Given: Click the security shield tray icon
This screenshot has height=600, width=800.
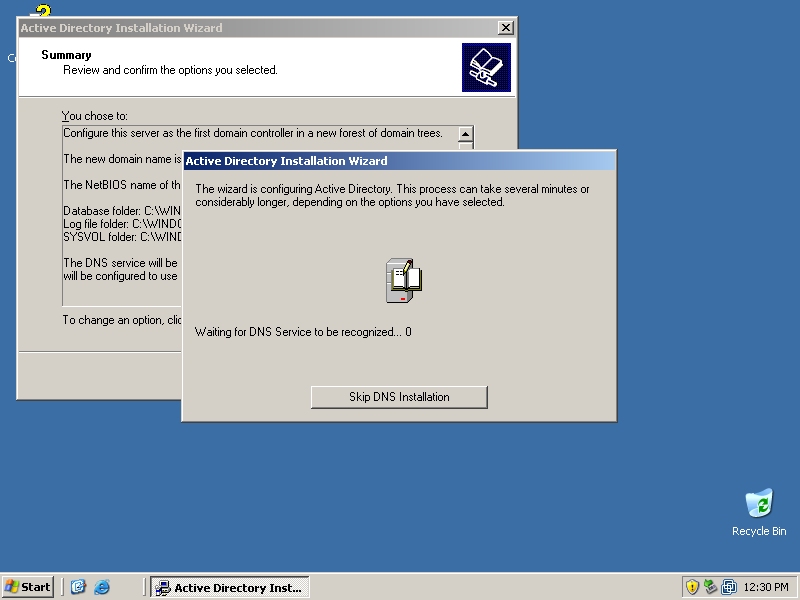Looking at the screenshot, I should point(691,587).
